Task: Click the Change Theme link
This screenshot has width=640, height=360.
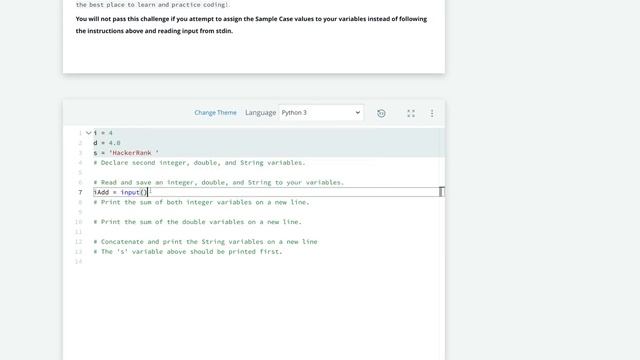Action: 215,113
